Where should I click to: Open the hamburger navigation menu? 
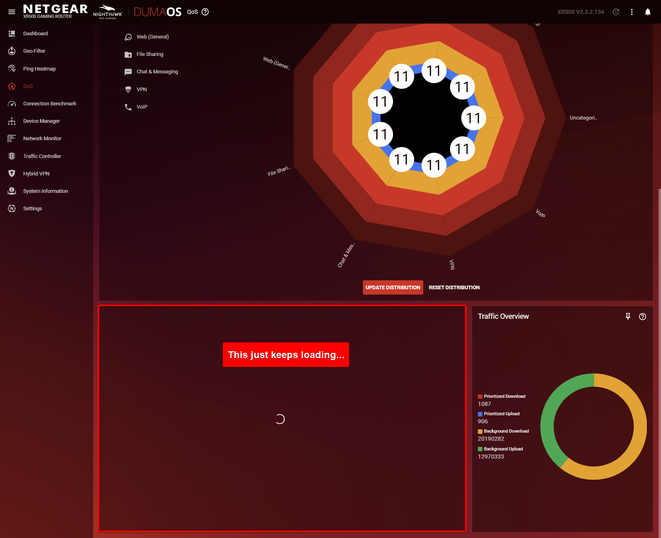11,12
